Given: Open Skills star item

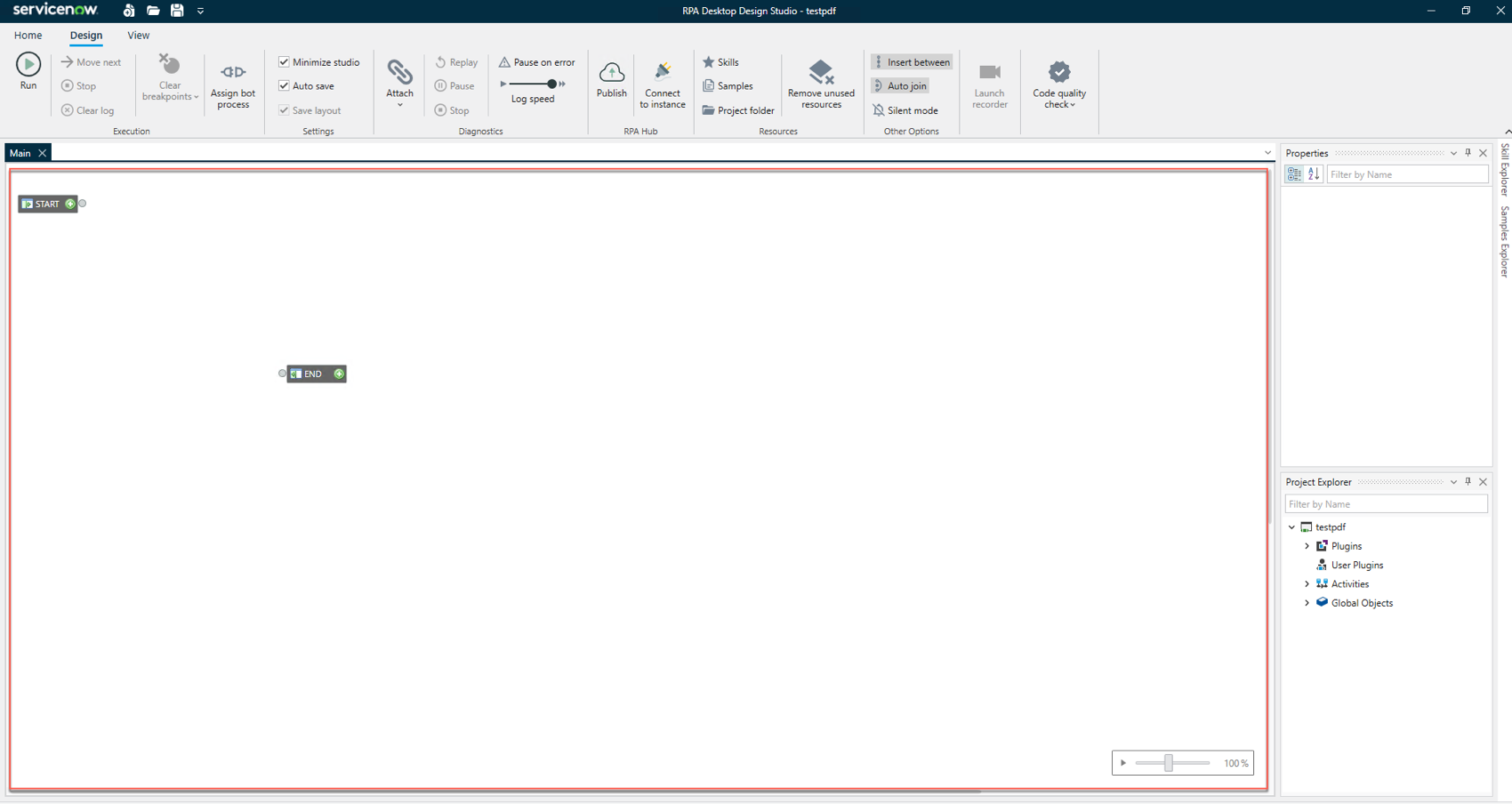Looking at the screenshot, I should (x=721, y=62).
